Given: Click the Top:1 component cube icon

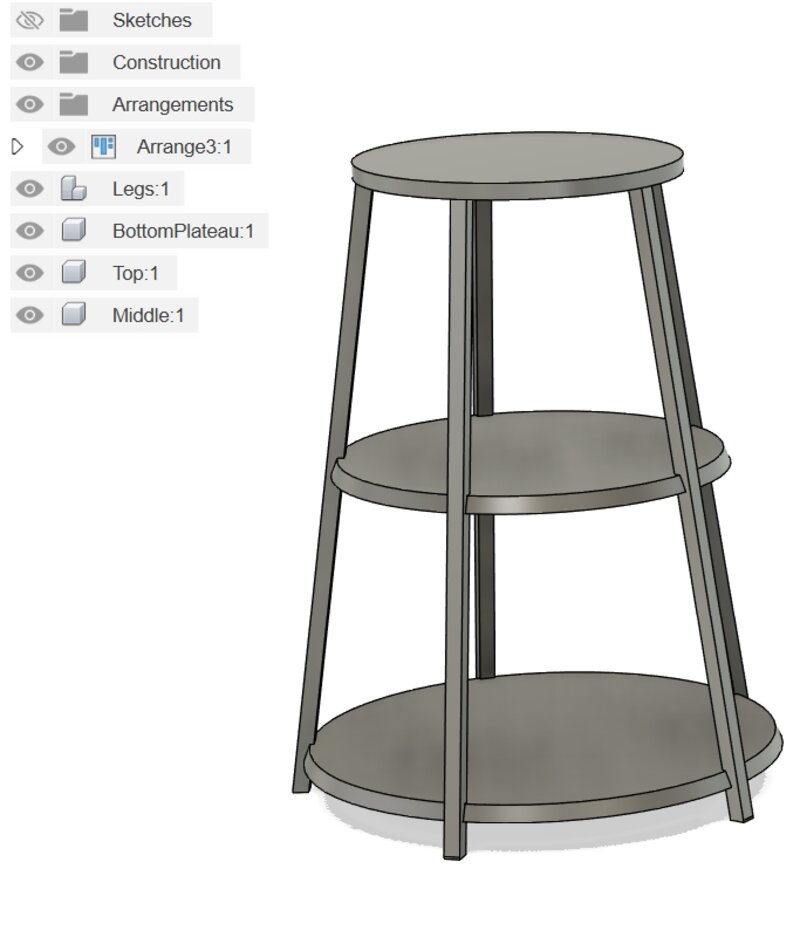Looking at the screenshot, I should tap(73, 273).
